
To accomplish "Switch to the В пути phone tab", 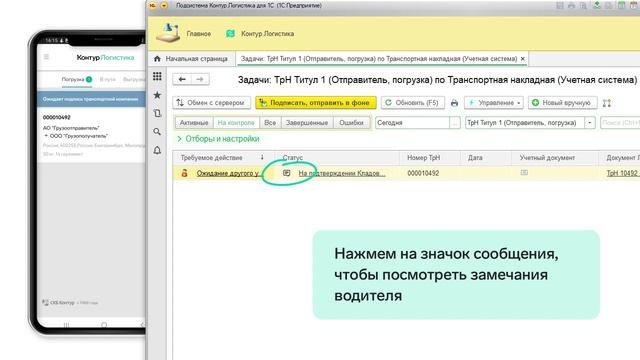I will coord(108,79).
